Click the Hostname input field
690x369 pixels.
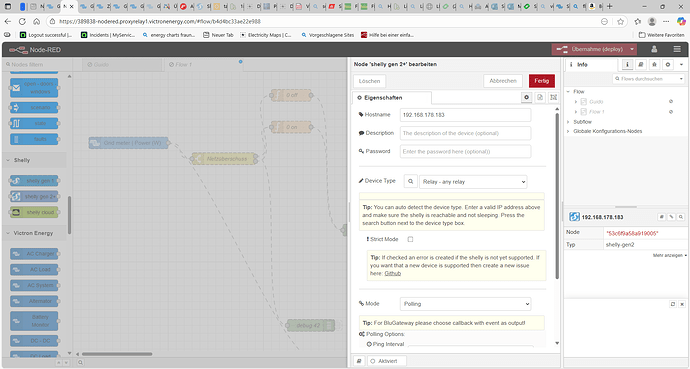click(465, 115)
